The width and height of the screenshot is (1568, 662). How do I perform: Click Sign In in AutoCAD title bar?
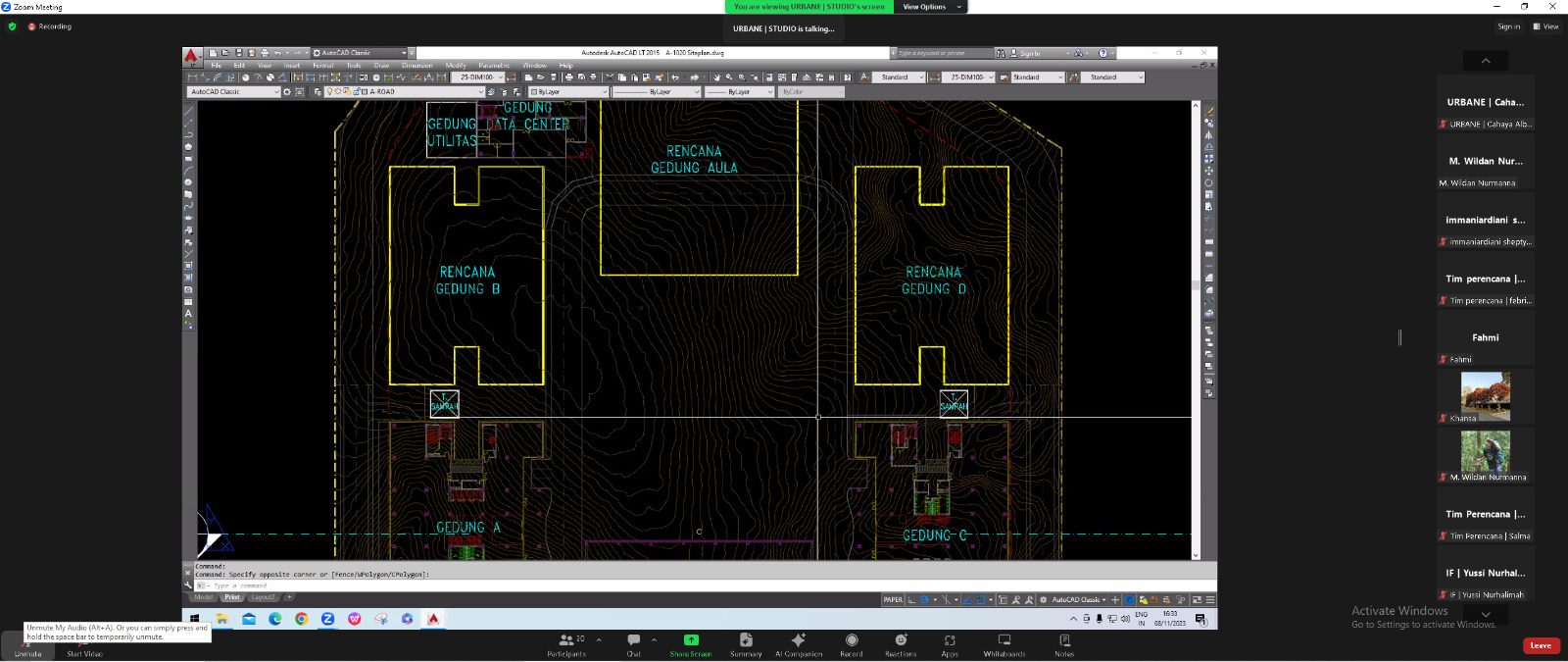coord(1029,53)
